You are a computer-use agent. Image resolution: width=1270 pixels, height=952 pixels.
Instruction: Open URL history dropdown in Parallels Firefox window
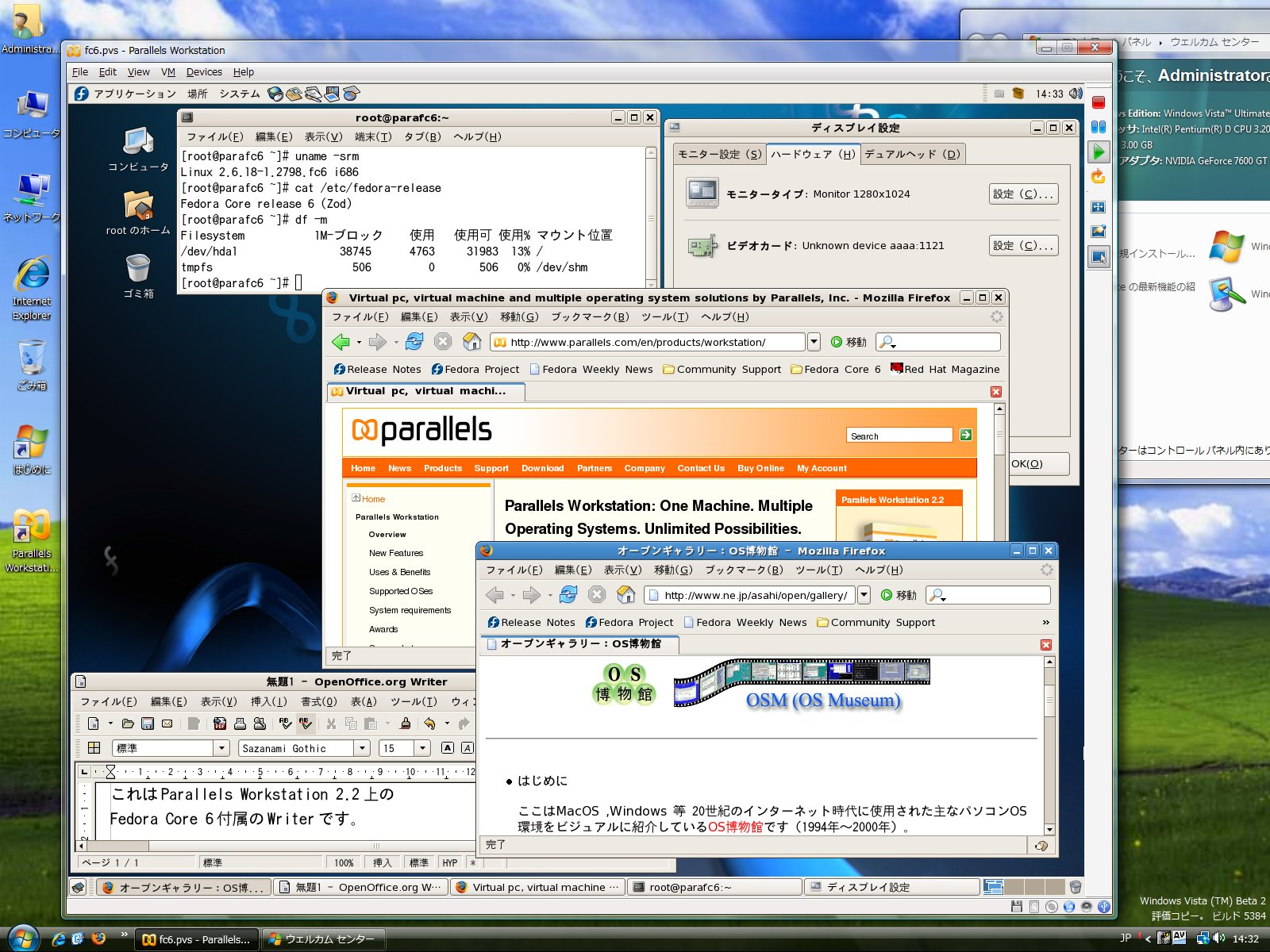click(814, 342)
